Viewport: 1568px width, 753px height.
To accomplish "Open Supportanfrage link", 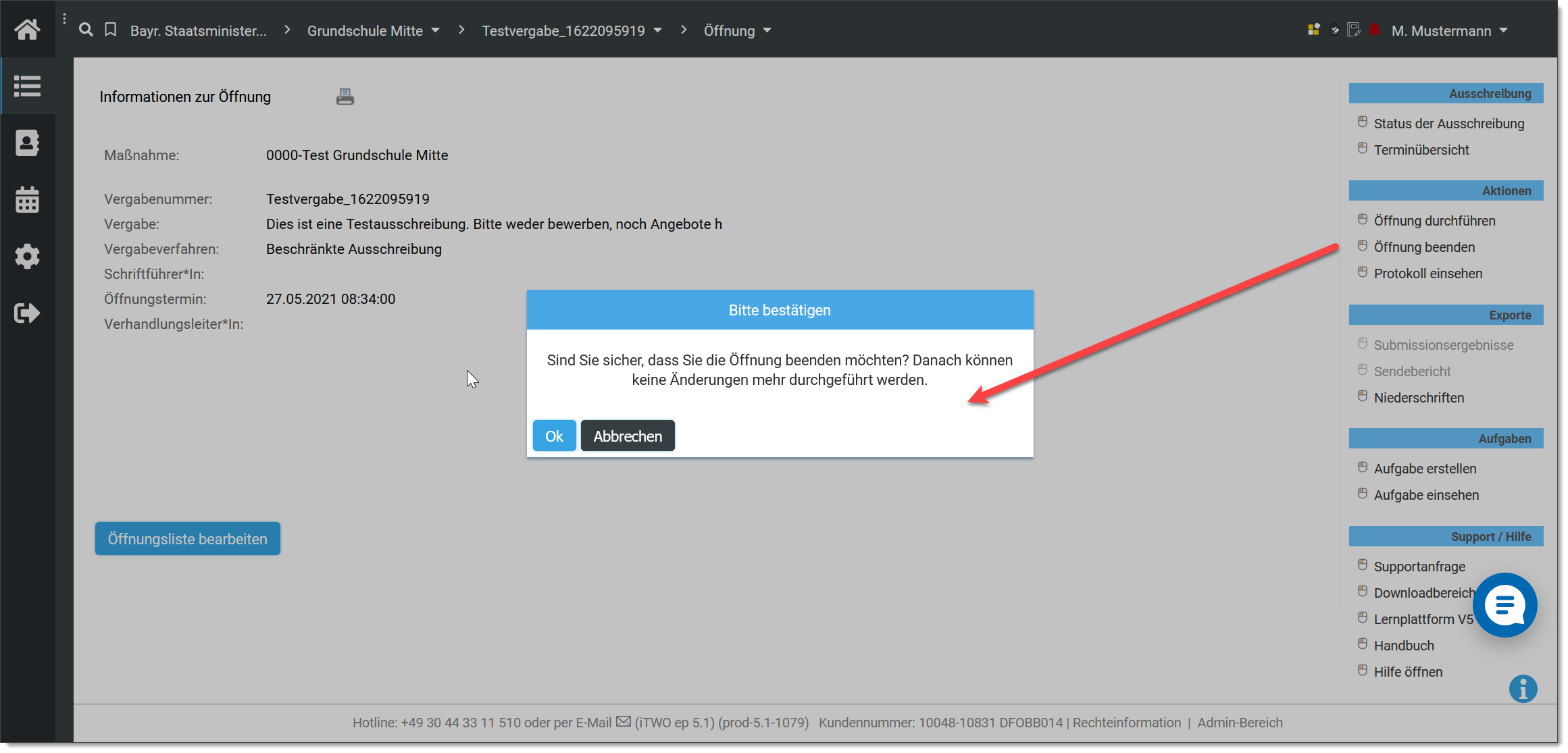I will (x=1419, y=567).
